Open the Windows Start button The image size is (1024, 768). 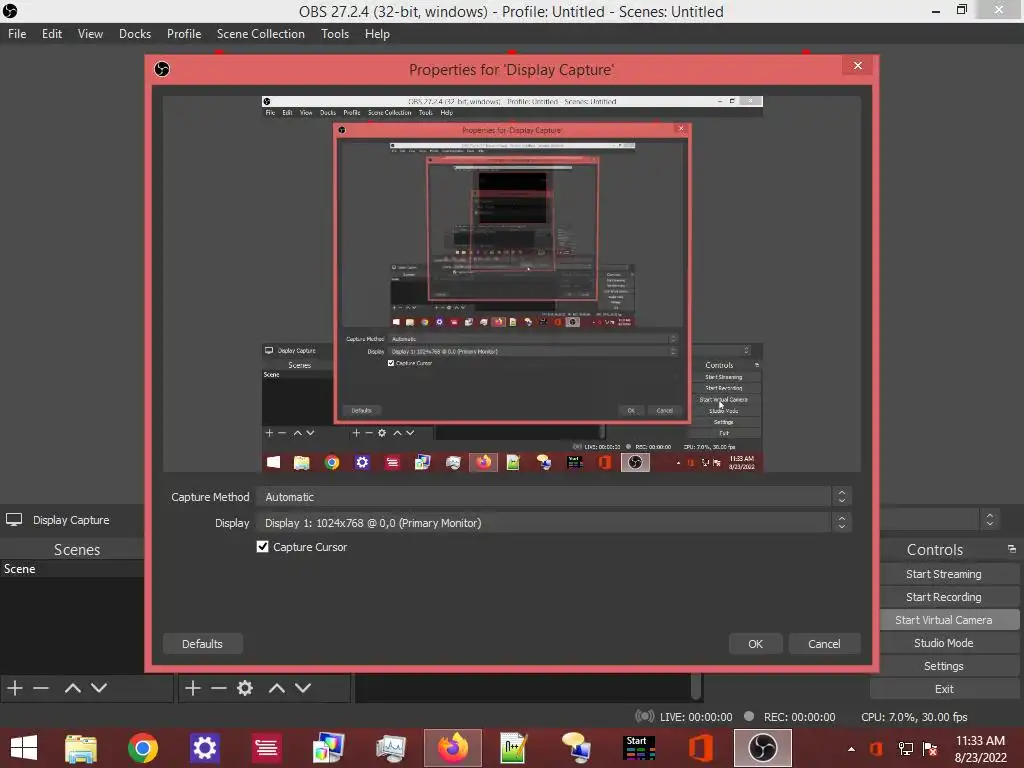pyautogui.click(x=24, y=748)
